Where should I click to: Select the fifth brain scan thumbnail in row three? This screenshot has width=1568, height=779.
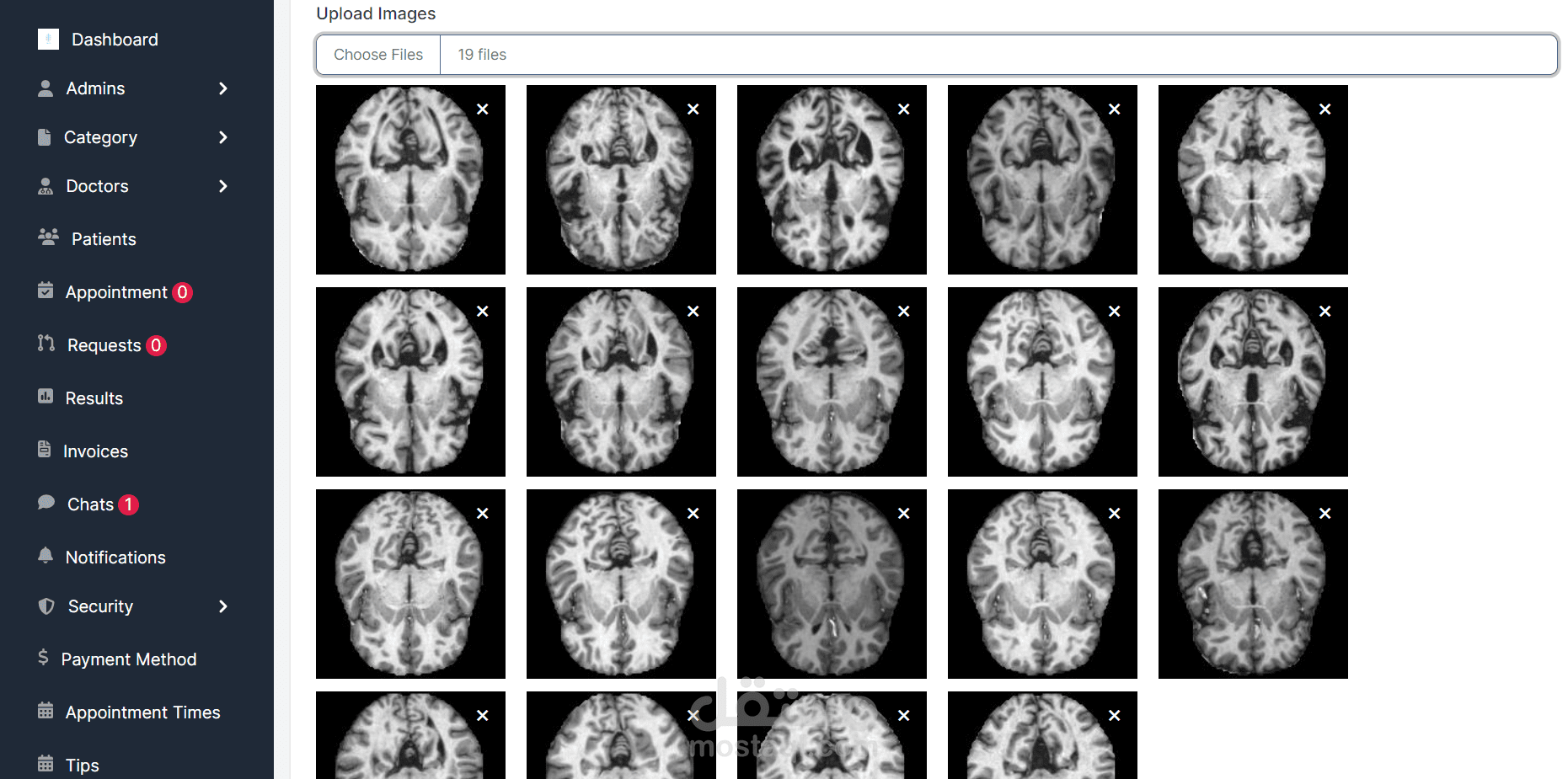(x=1253, y=584)
